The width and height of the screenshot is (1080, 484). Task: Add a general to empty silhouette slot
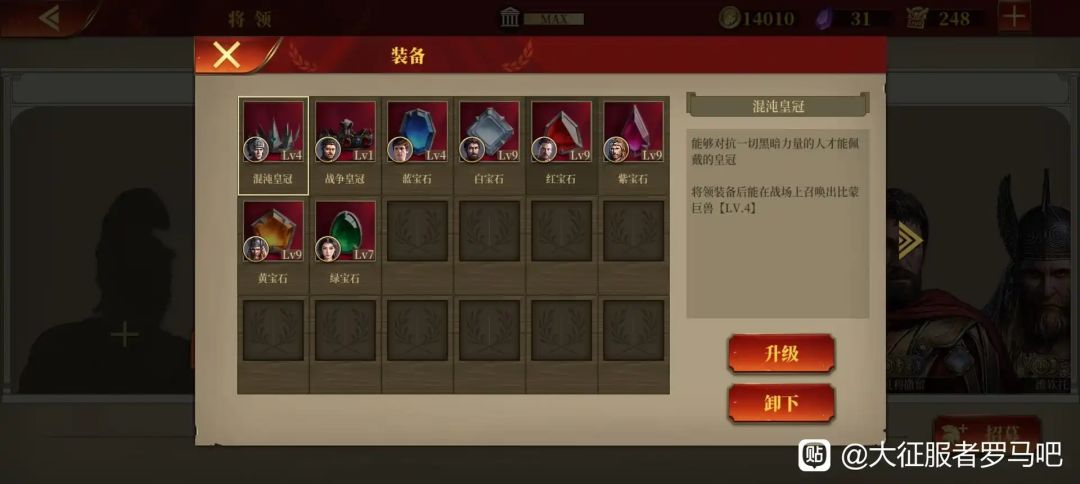point(124,335)
